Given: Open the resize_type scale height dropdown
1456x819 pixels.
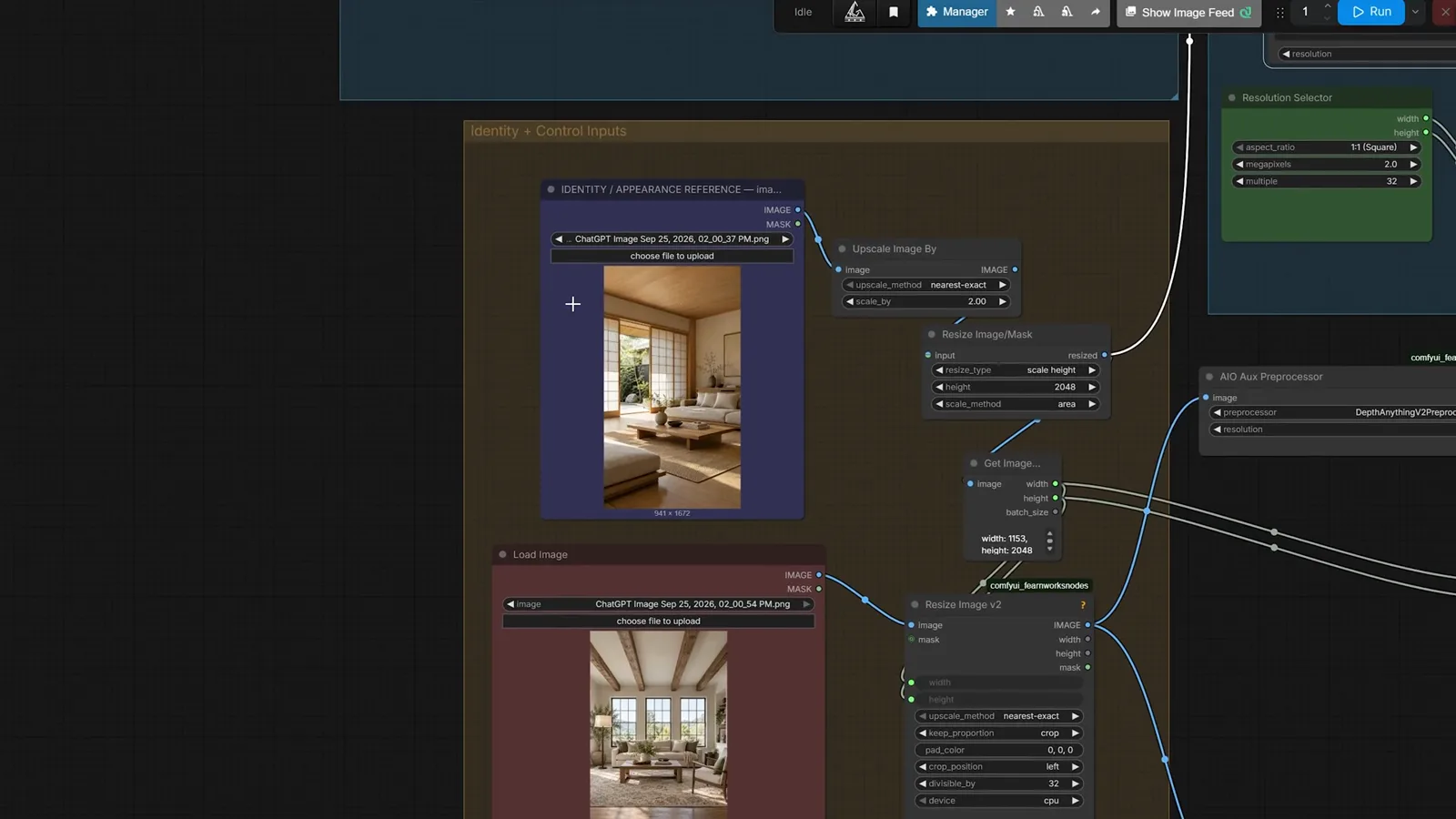Looking at the screenshot, I should coord(1016,370).
